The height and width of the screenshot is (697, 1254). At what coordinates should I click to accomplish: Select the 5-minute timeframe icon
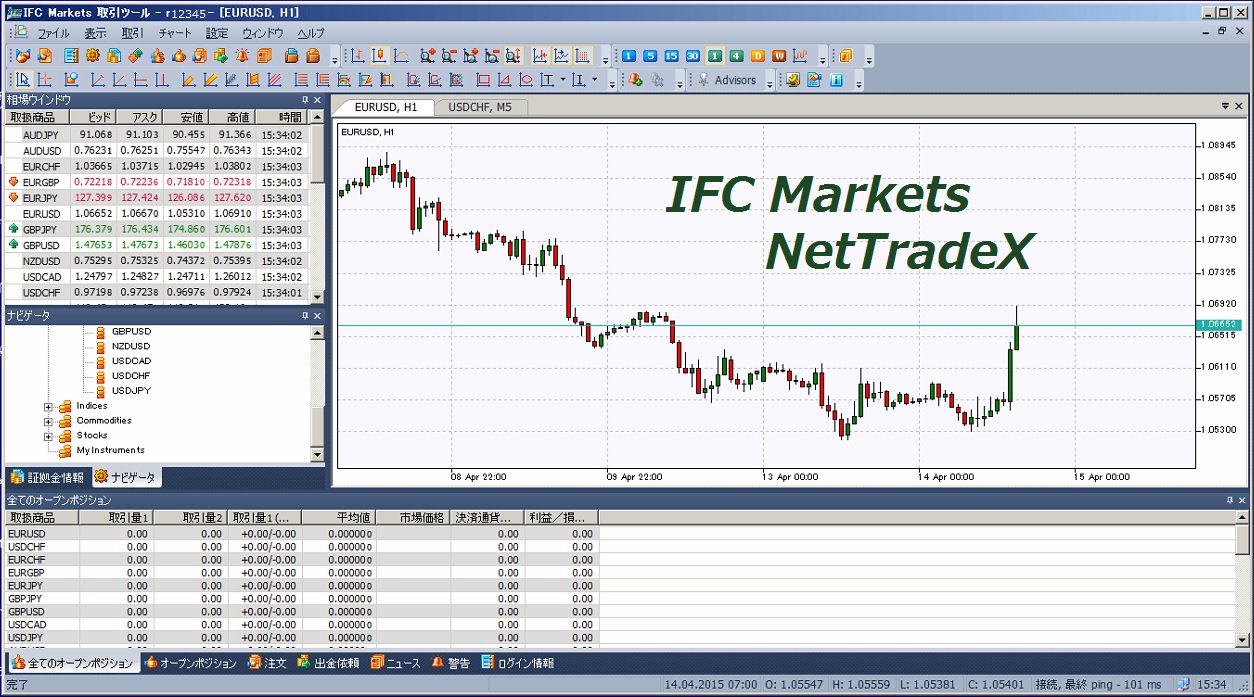point(650,56)
